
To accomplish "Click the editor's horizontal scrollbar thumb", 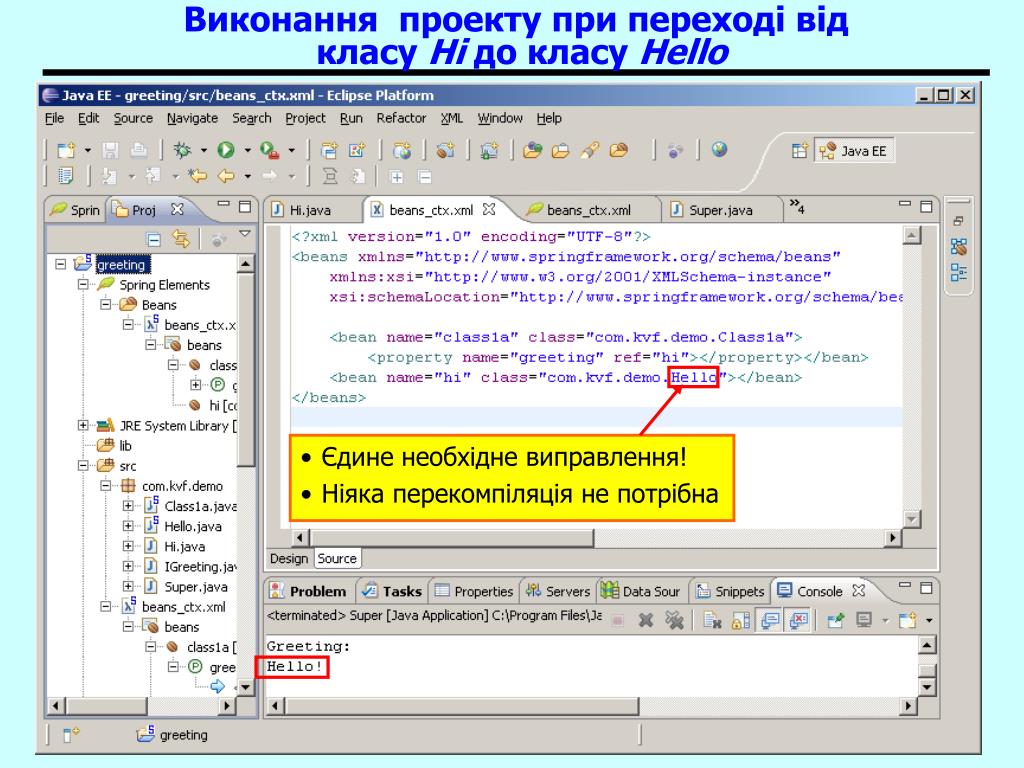I will click(451, 538).
